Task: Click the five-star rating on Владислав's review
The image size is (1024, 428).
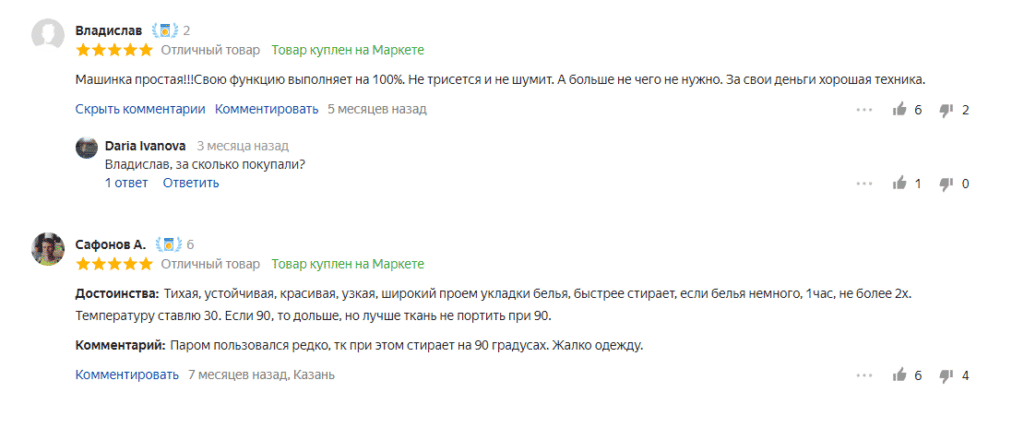Action: [114, 50]
